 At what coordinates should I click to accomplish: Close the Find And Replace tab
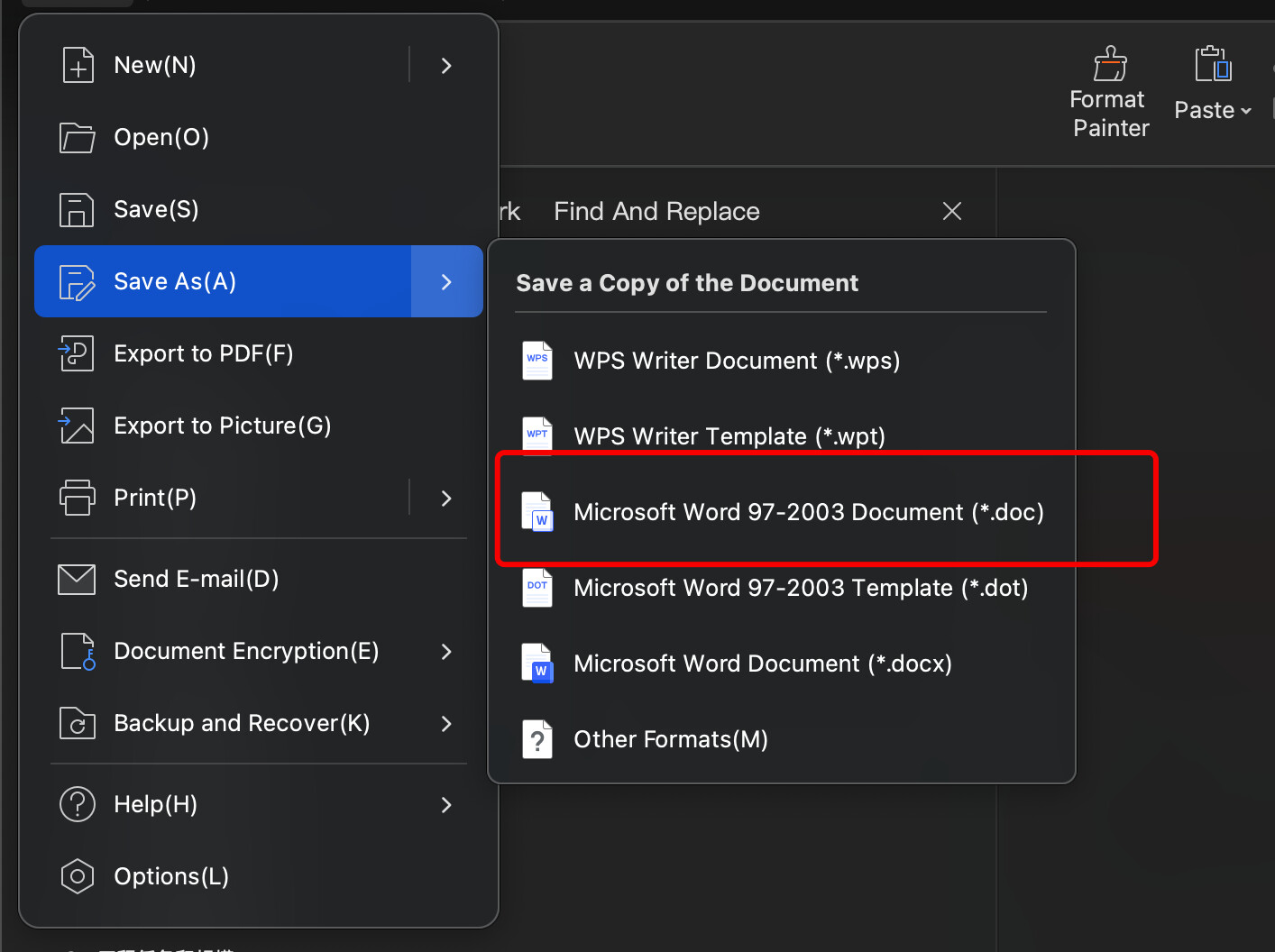[x=951, y=211]
